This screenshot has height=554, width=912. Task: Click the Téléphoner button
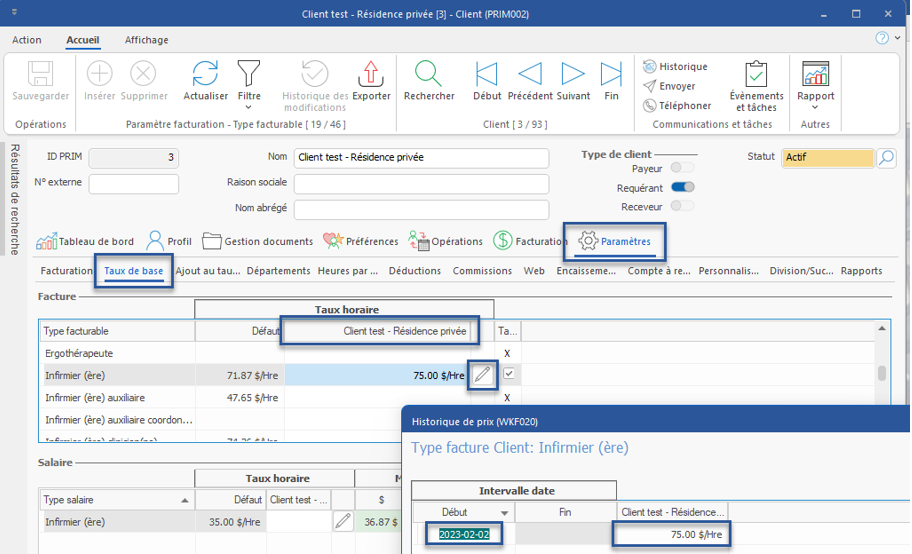click(677, 105)
